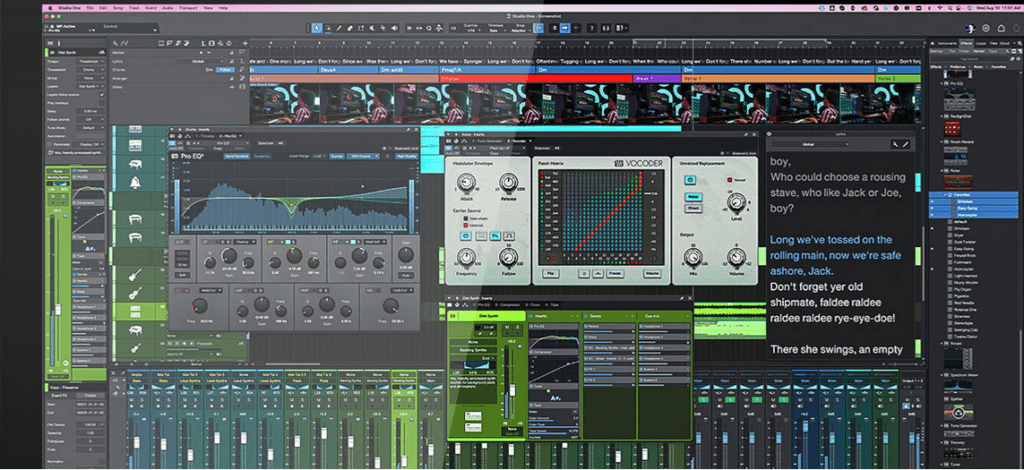Toggle the highlighted Autoscroll button in toolbar
The height and width of the screenshot is (470, 1024).
[x=566, y=28]
